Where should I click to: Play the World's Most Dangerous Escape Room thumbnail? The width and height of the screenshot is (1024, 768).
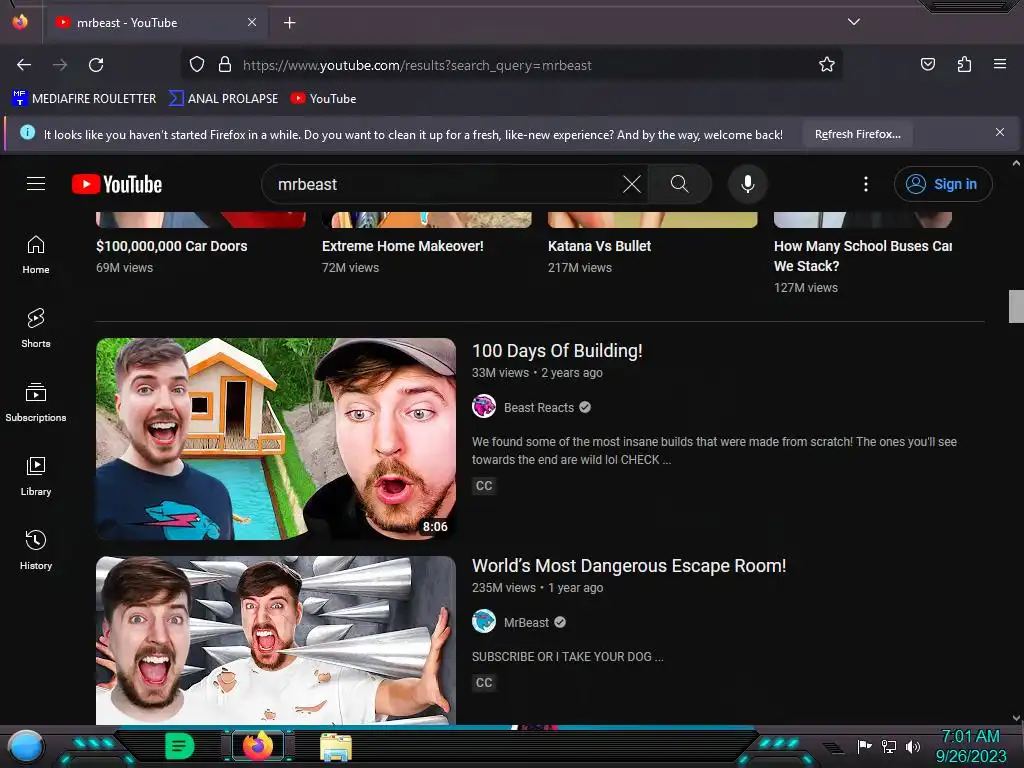[x=276, y=640]
